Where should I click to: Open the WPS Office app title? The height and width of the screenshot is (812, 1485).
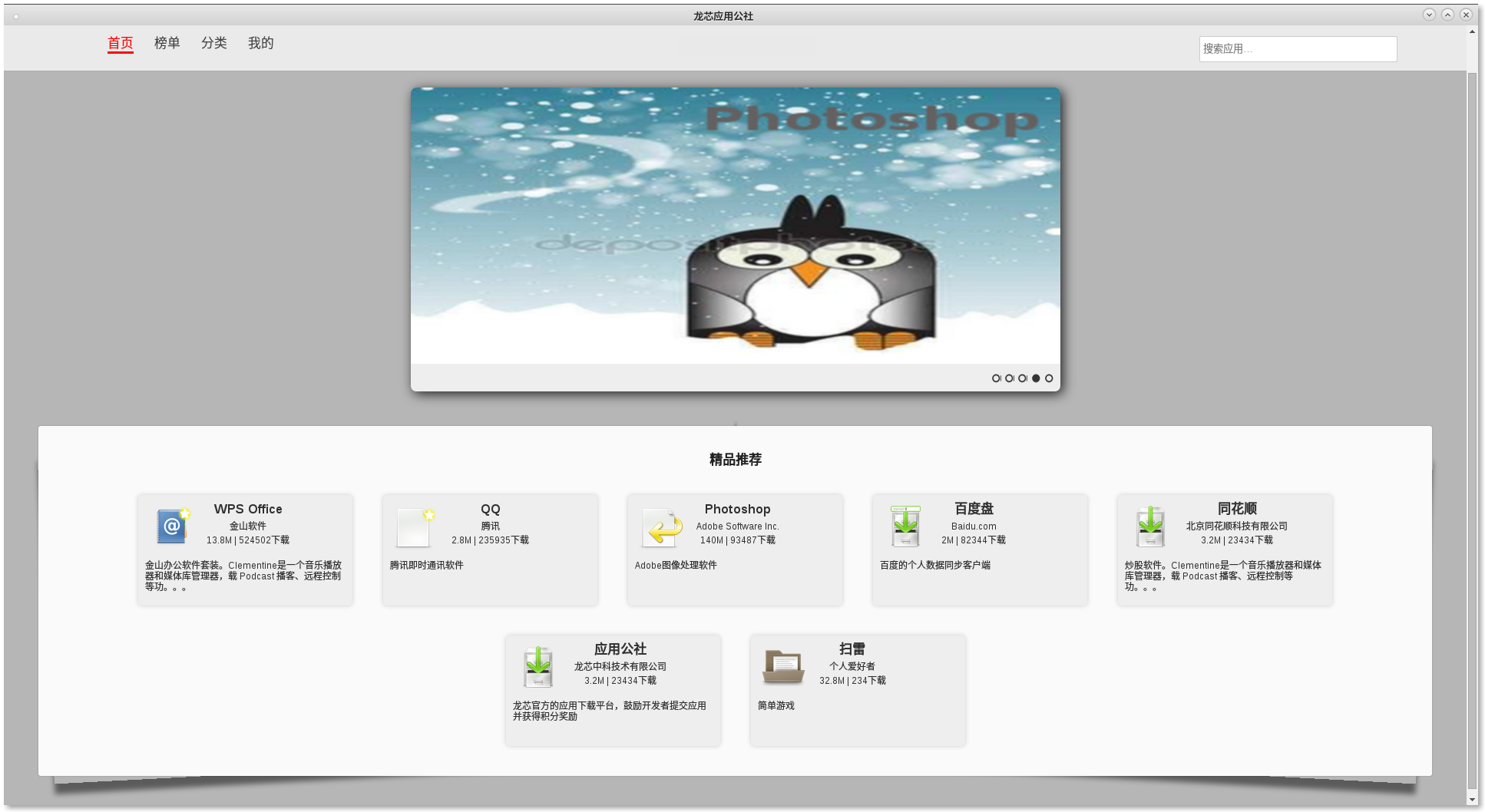[248, 509]
